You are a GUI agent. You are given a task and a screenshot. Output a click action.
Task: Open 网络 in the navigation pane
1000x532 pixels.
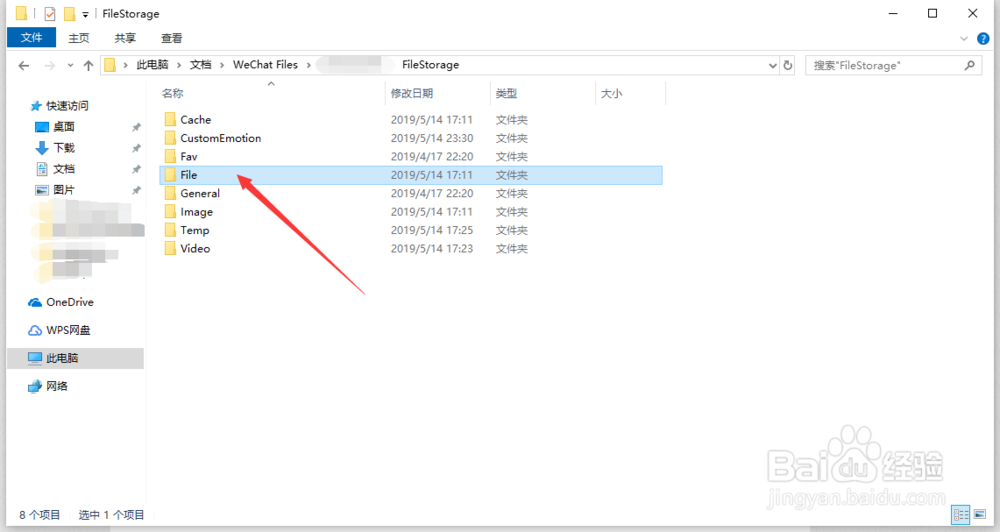point(48,386)
